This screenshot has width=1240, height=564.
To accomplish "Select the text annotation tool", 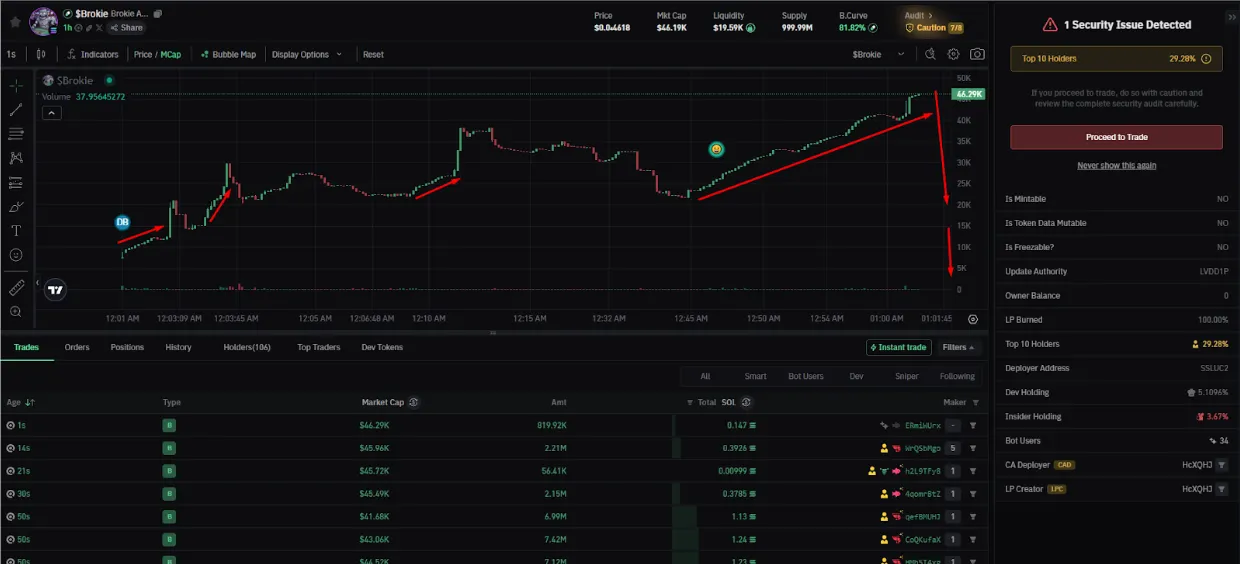I will tap(16, 230).
